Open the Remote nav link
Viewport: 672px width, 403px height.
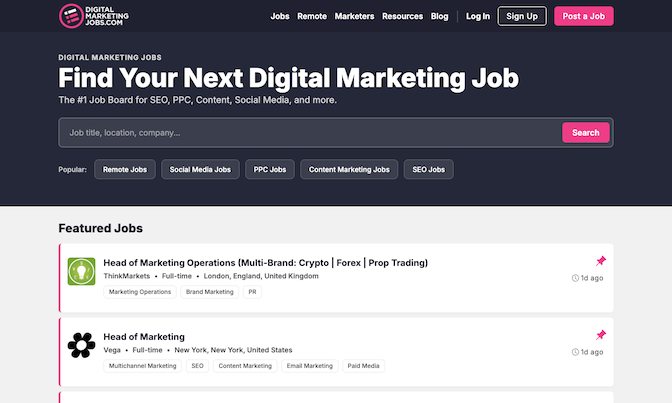312,16
